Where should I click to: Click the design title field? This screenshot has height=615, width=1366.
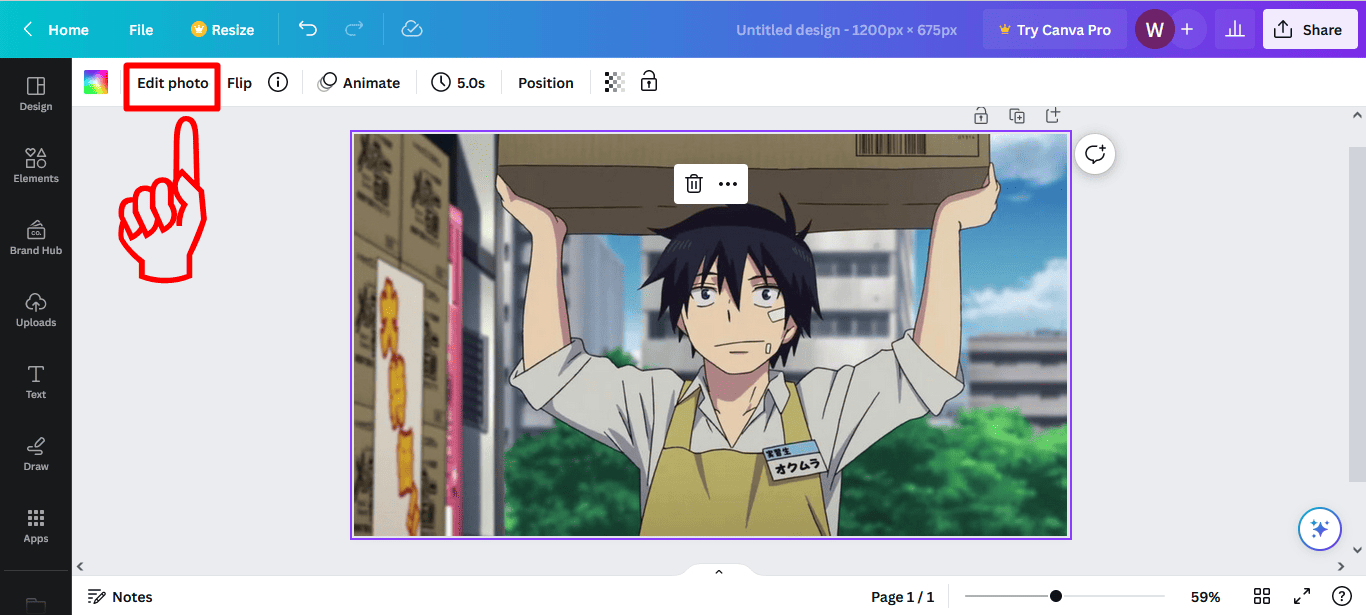(x=847, y=30)
